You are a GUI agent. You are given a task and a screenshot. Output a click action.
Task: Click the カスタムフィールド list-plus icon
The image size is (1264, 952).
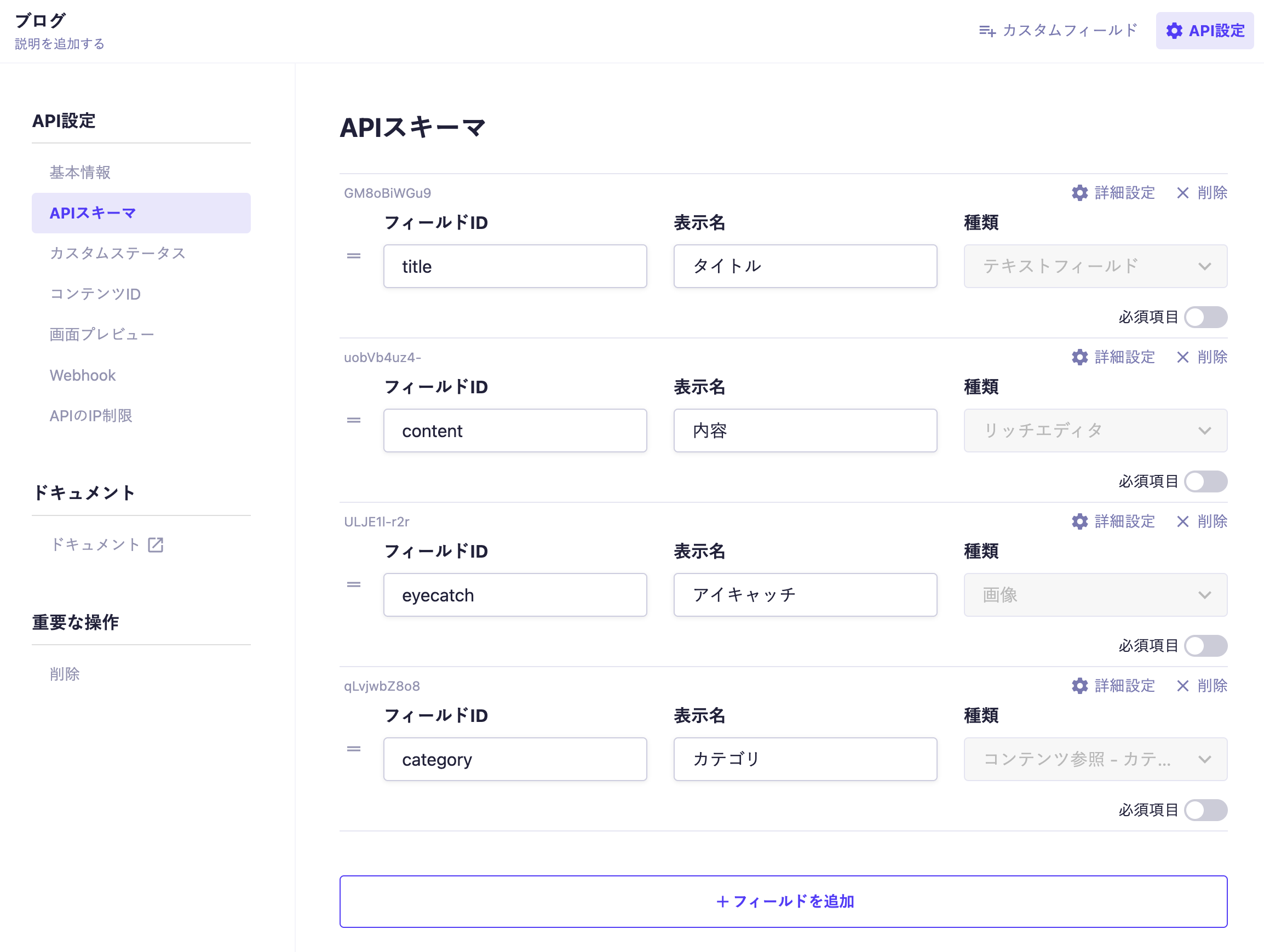(987, 31)
